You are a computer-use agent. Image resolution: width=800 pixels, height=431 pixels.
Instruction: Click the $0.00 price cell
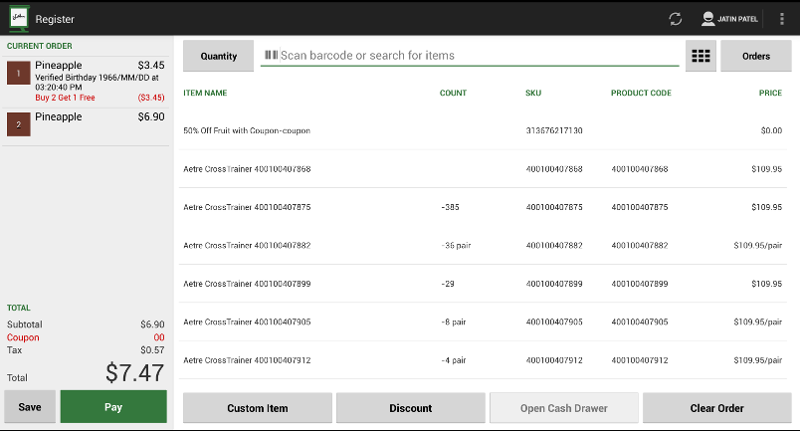coord(771,131)
